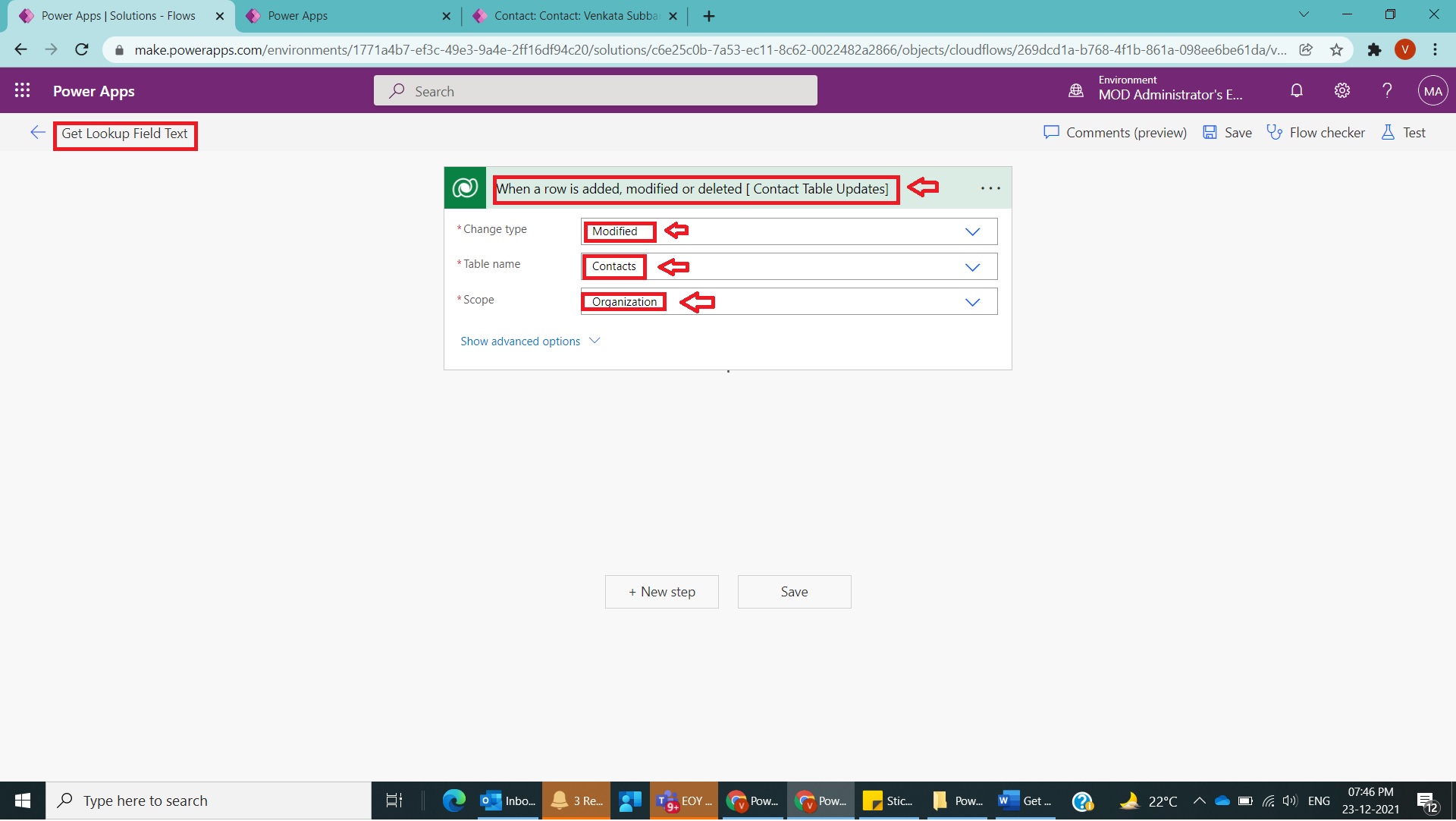Screen dimensions: 1456x821
Task: Open the trigger card ellipsis menu
Action: [990, 187]
